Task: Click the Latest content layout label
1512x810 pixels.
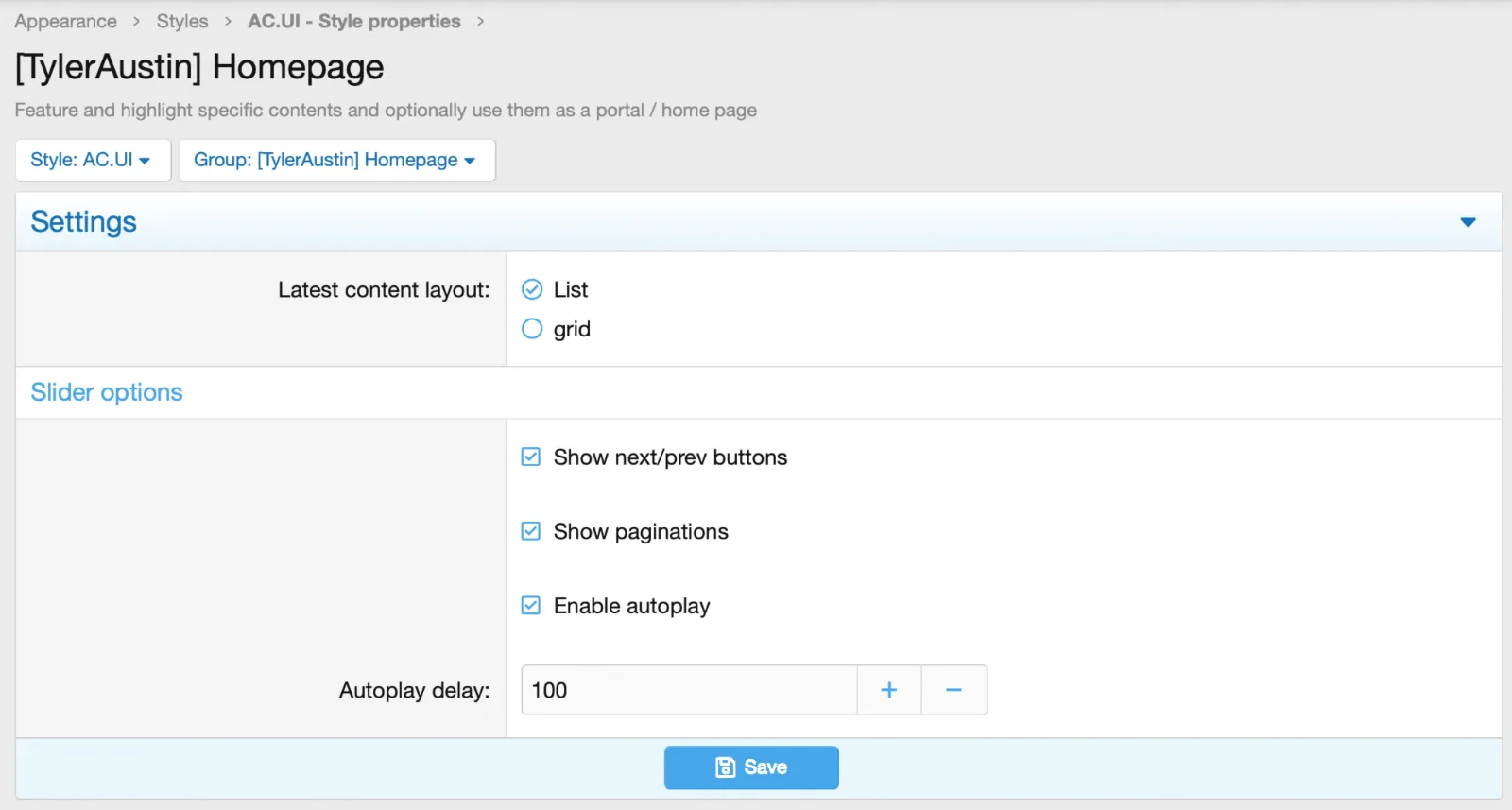Action: pyautogui.click(x=384, y=290)
